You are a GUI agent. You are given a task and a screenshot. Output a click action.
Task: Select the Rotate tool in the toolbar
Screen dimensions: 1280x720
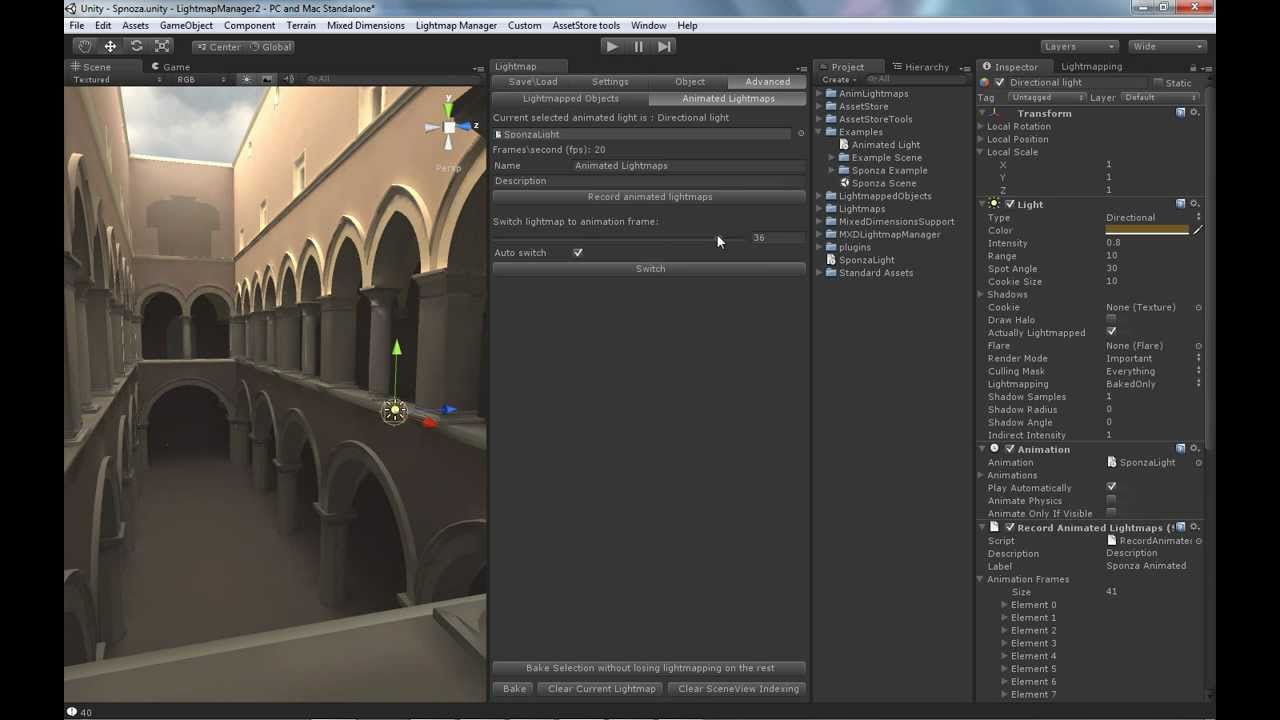(136, 46)
